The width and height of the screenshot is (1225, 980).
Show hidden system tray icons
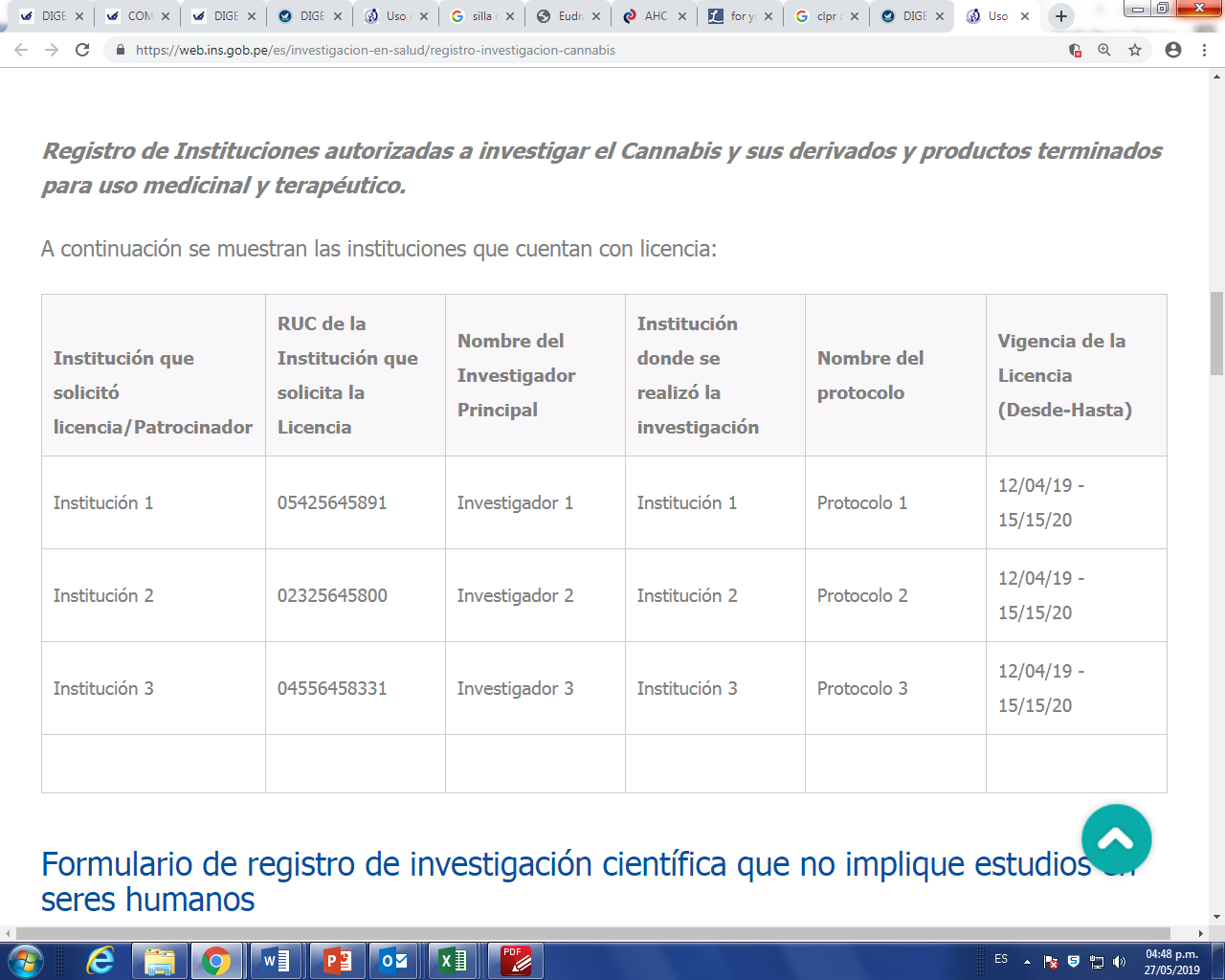[x=1027, y=961]
